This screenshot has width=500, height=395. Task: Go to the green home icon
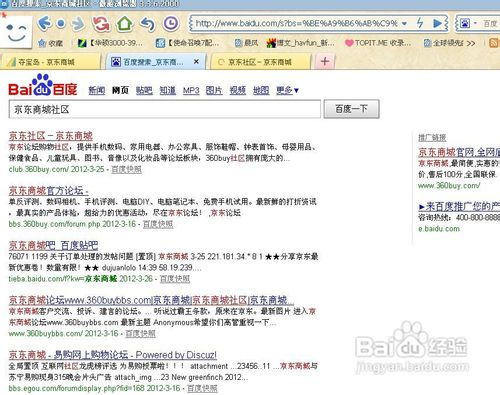(x=124, y=23)
